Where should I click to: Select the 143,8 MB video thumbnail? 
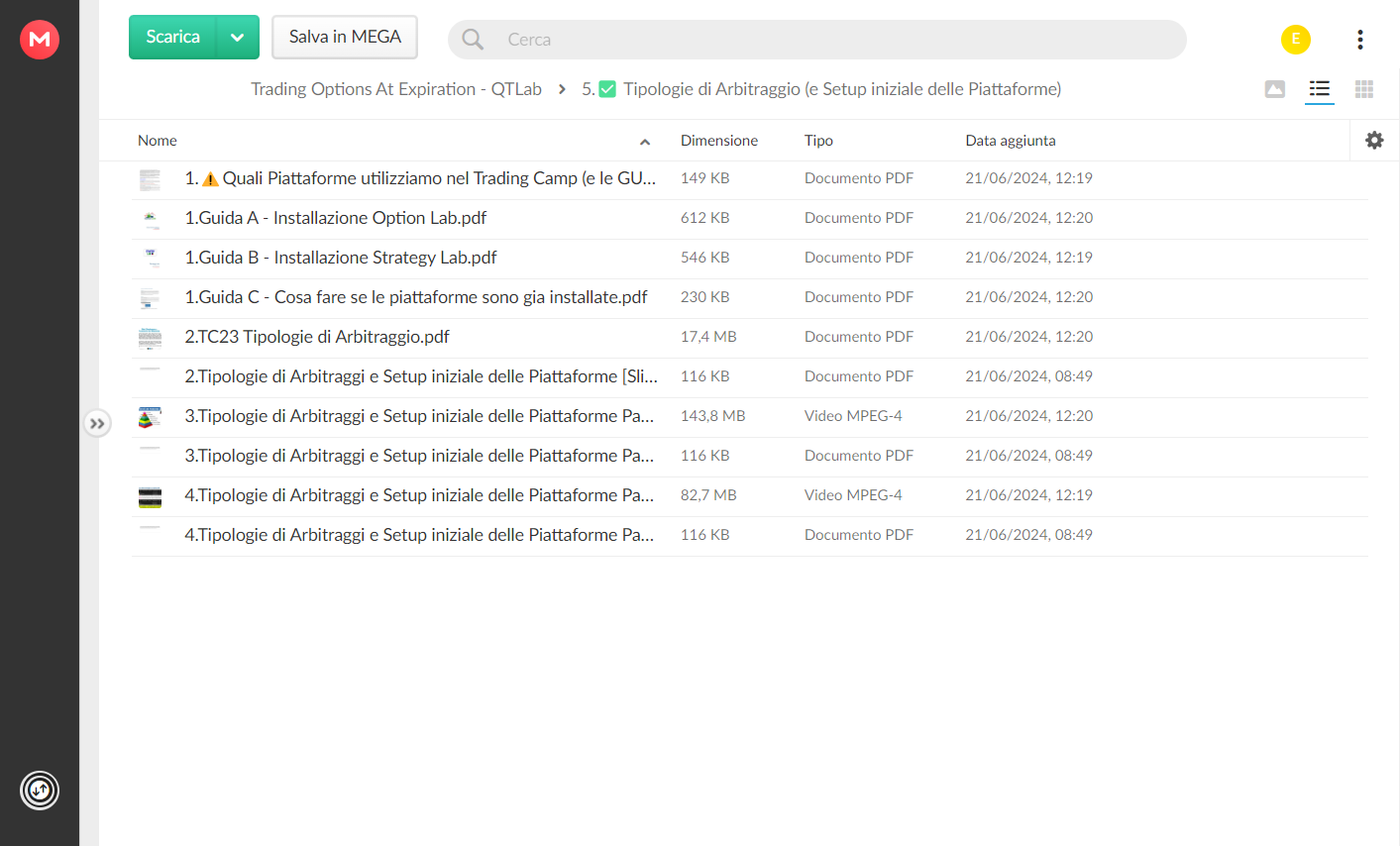[x=150, y=417]
